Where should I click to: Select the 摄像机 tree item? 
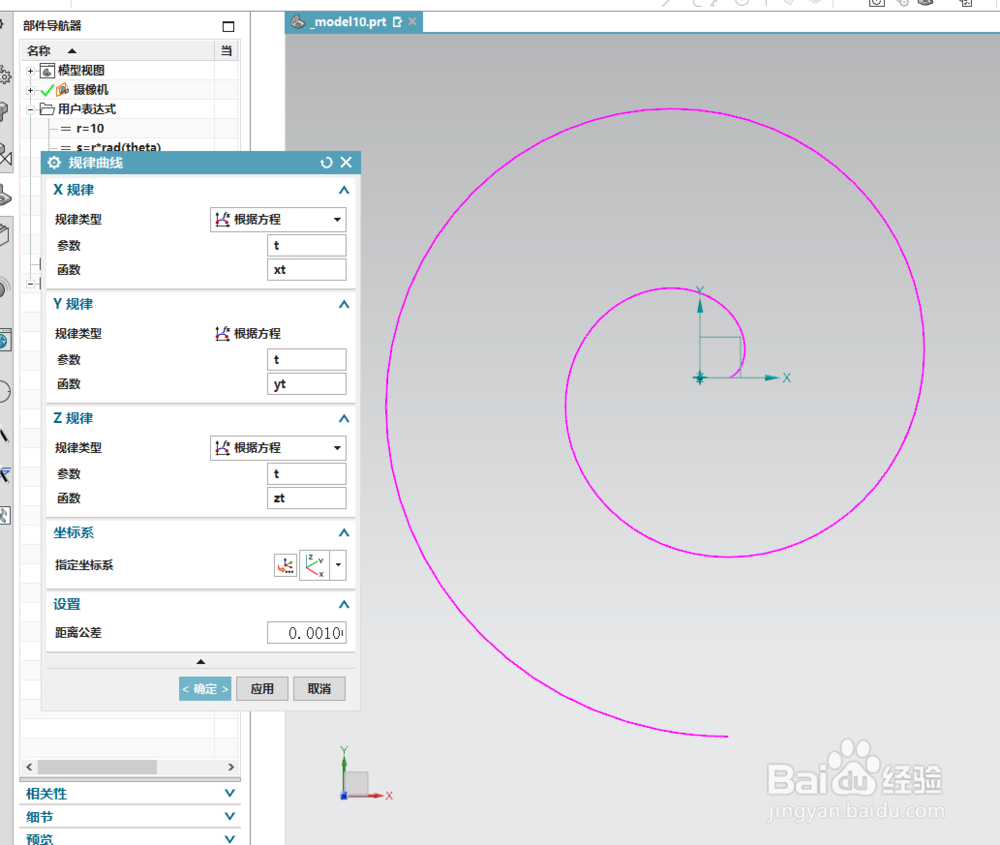coord(91,90)
